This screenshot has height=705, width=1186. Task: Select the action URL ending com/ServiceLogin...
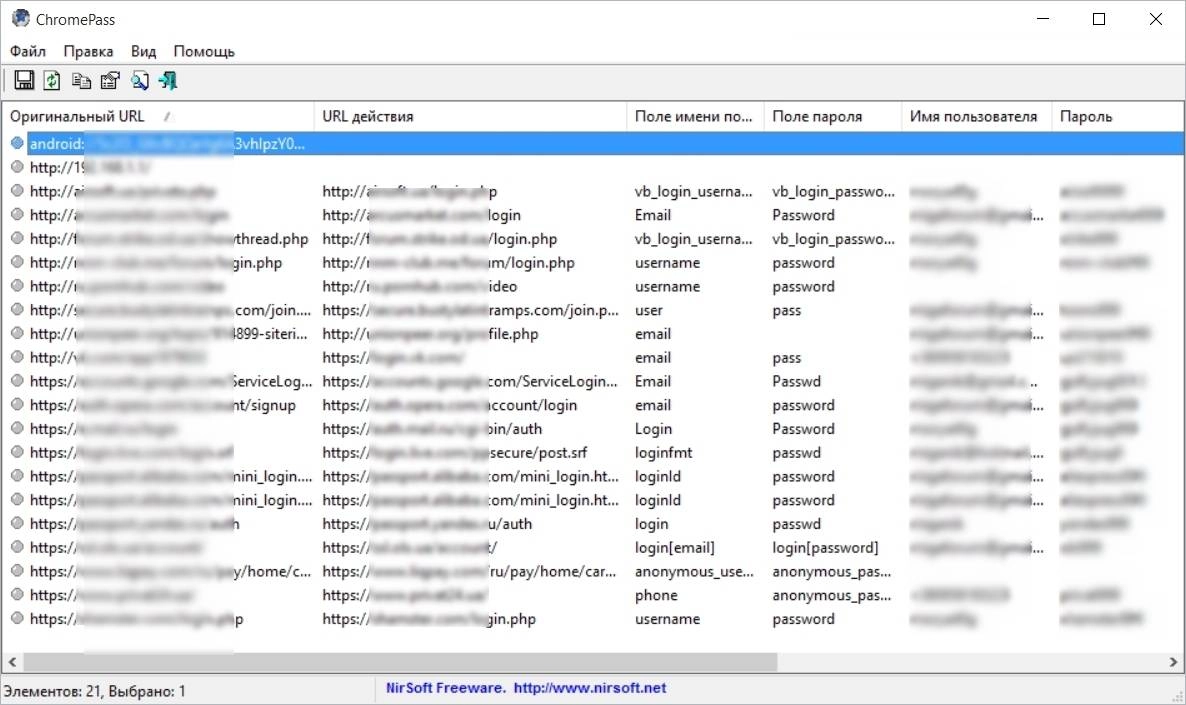(470, 381)
